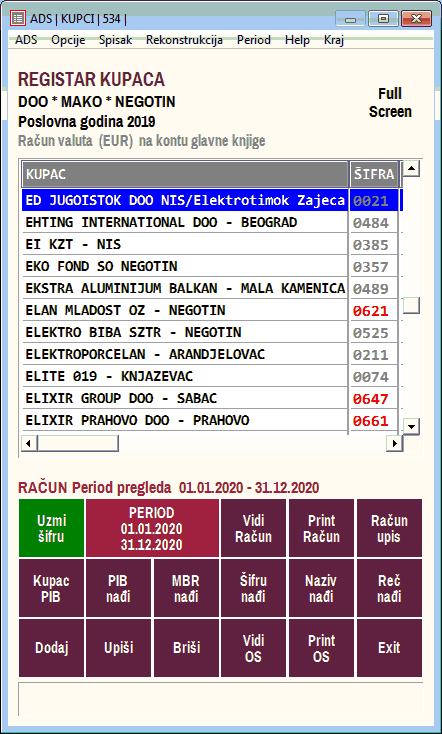Click the empty status field at bottom
The width and height of the screenshot is (442, 734).
[x=221, y=699]
